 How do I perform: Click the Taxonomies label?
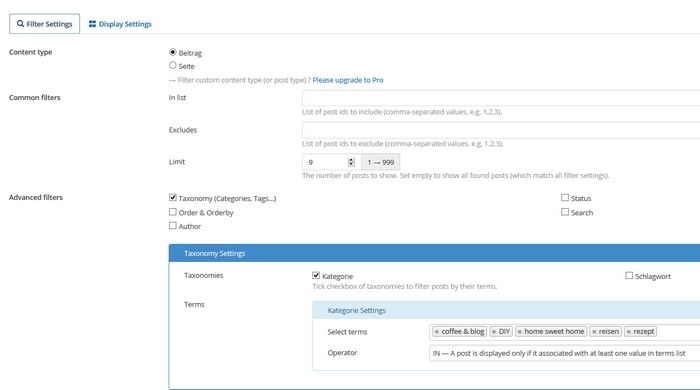point(204,275)
